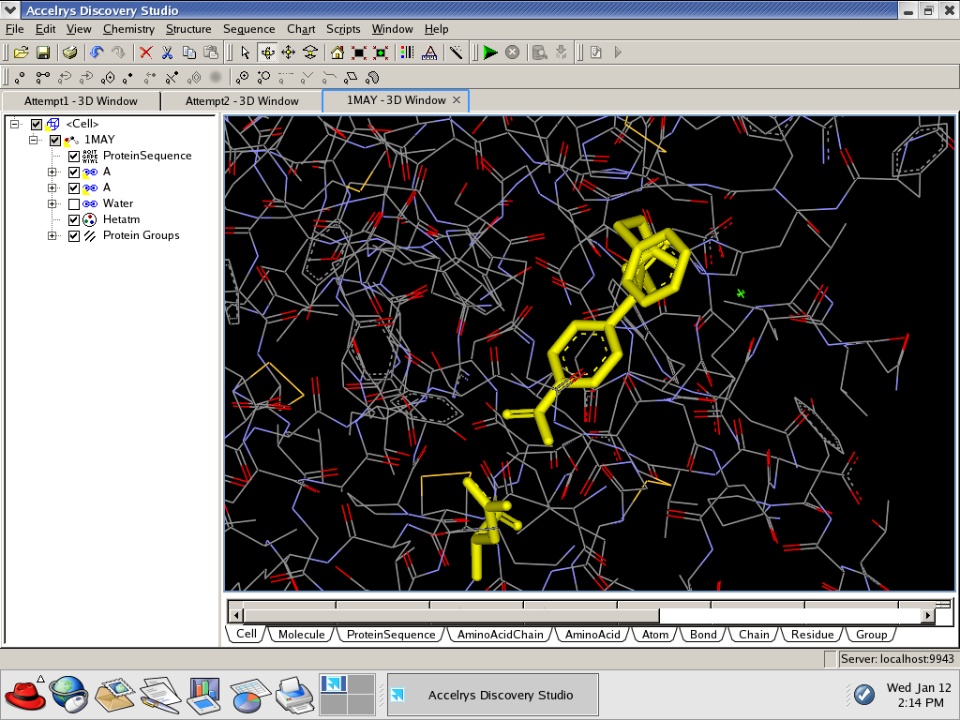
Task: Open the Chemistry menu
Action: 128,29
